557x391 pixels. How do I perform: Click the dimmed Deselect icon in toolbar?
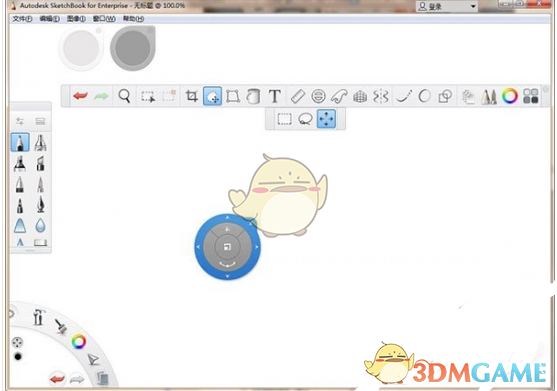point(169,96)
